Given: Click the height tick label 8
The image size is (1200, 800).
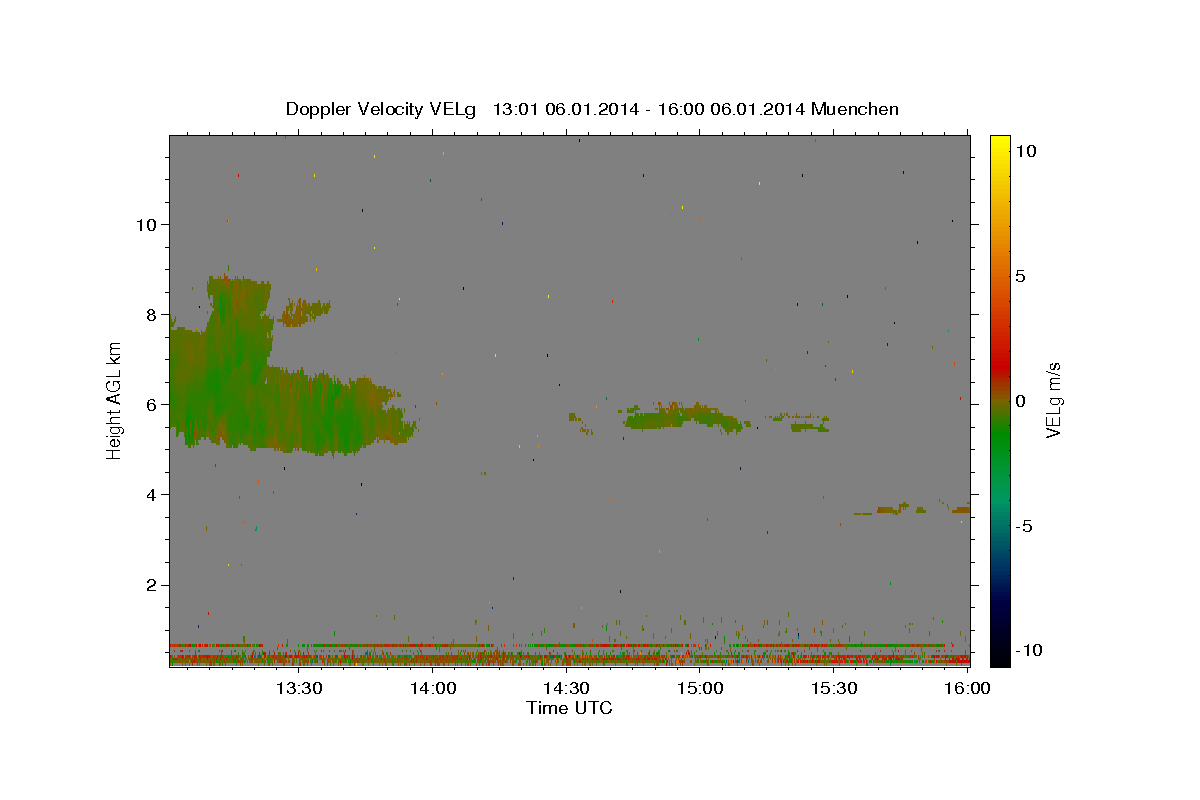Looking at the screenshot, I should pyautogui.click(x=152, y=314).
